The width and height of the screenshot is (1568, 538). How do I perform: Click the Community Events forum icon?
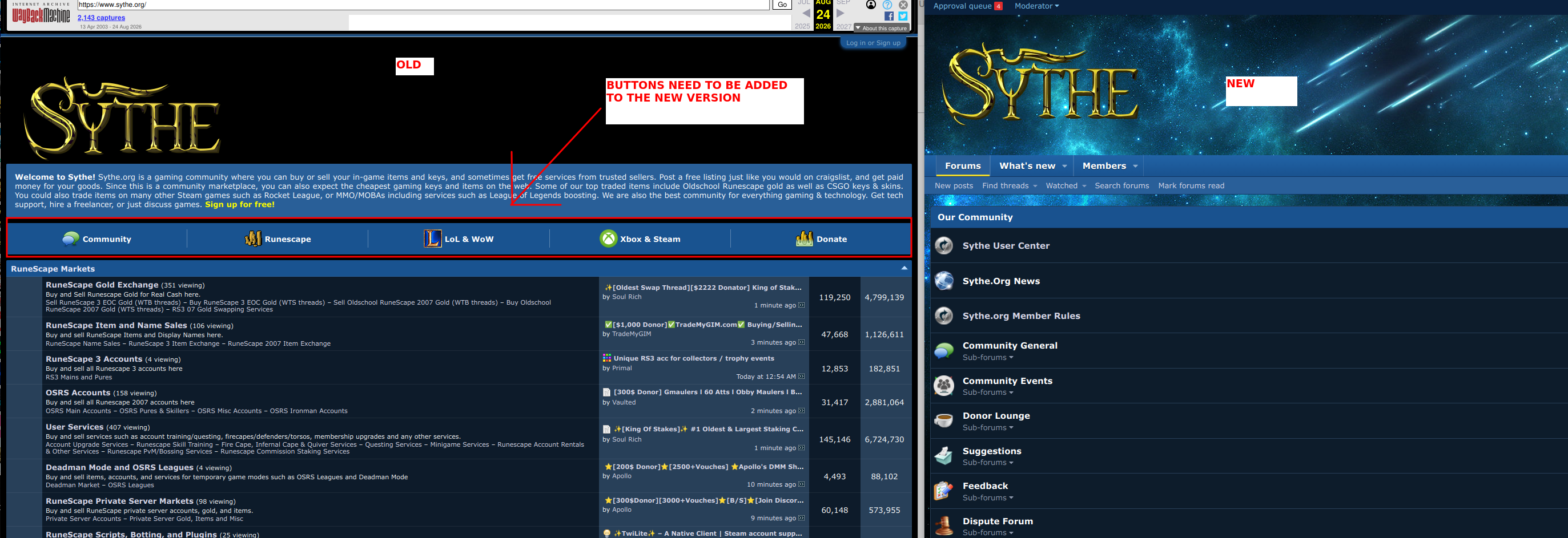[944, 386]
